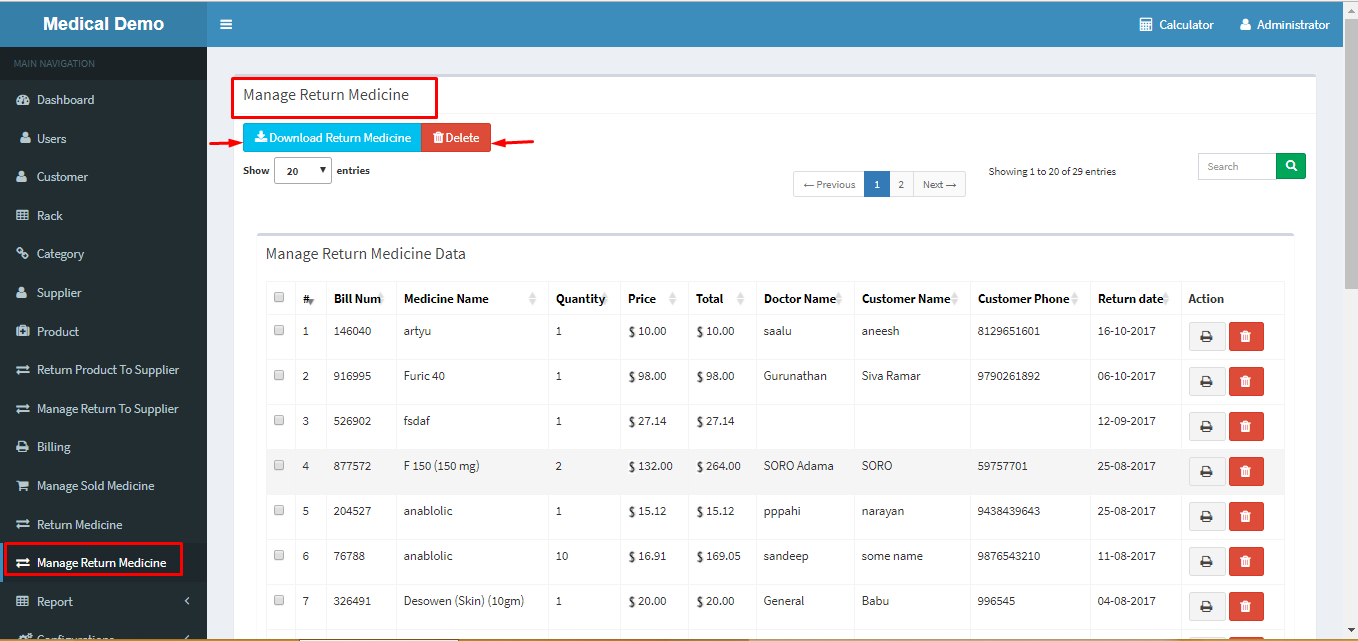Delete row 5 anablolic by pppahi
The height and width of the screenshot is (641, 1358).
[1246, 517]
